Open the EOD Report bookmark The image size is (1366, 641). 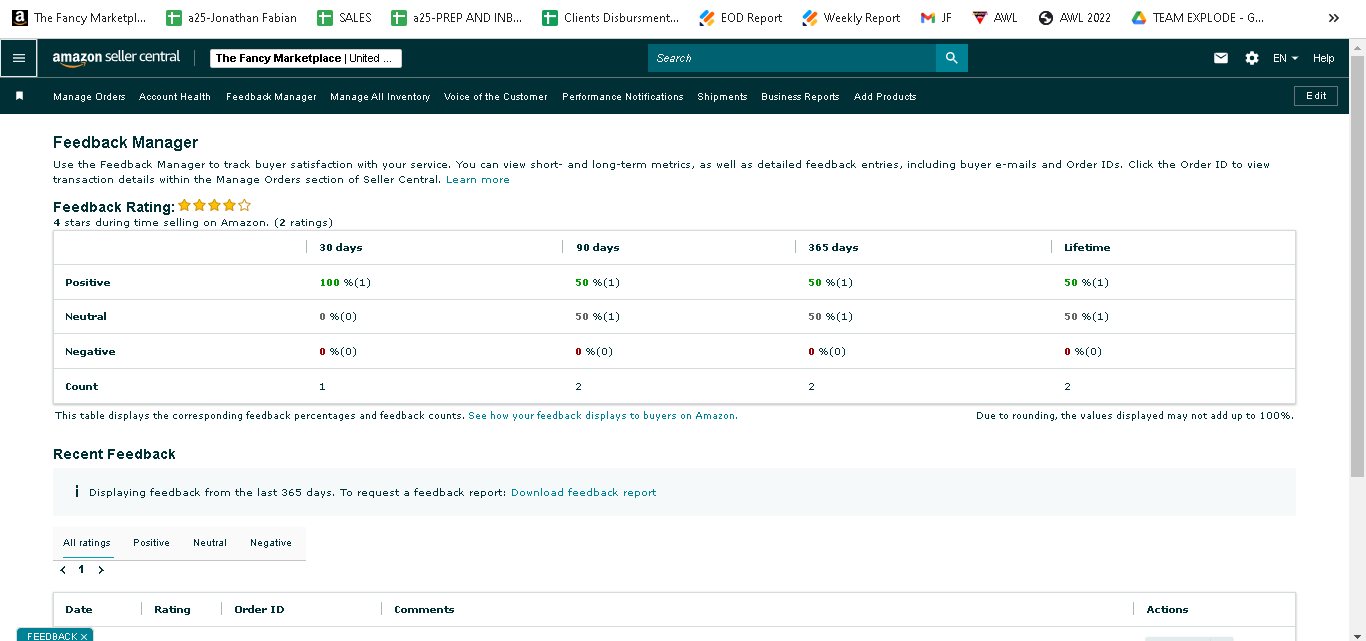coord(741,18)
